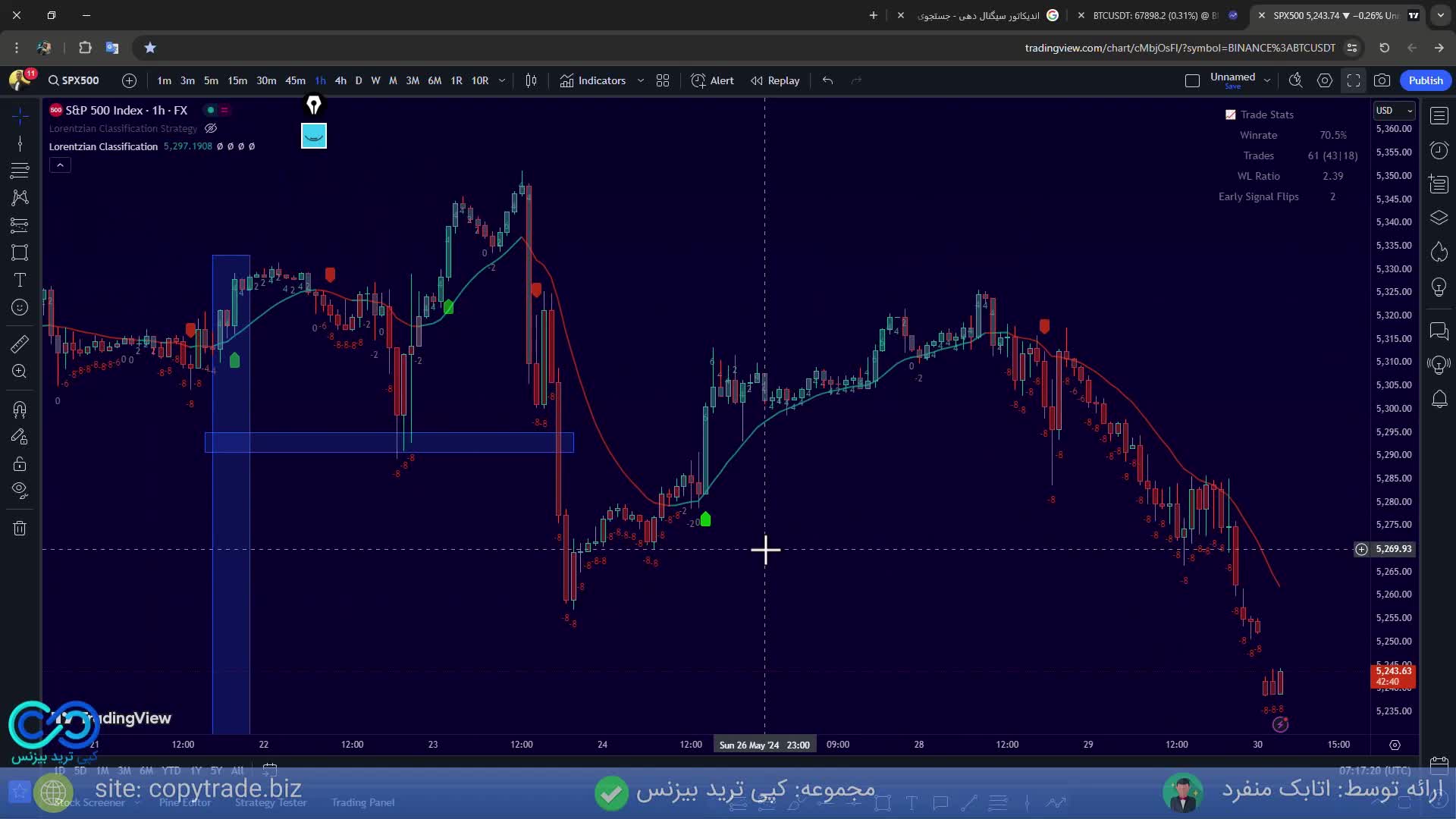Open the Alerts panel bell icon
This screenshot has width=1456, height=819.
point(1439,399)
